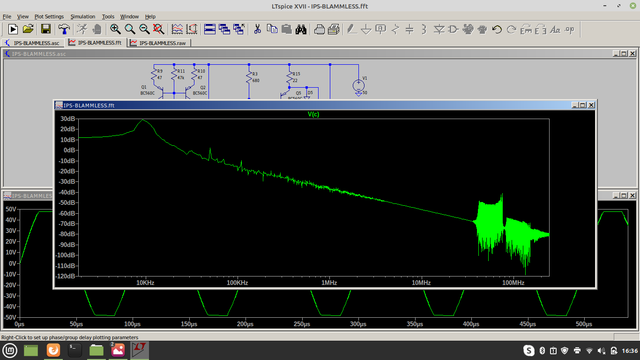Open the Plot Settings menu
This screenshot has width=640, height=360.
[x=49, y=16]
